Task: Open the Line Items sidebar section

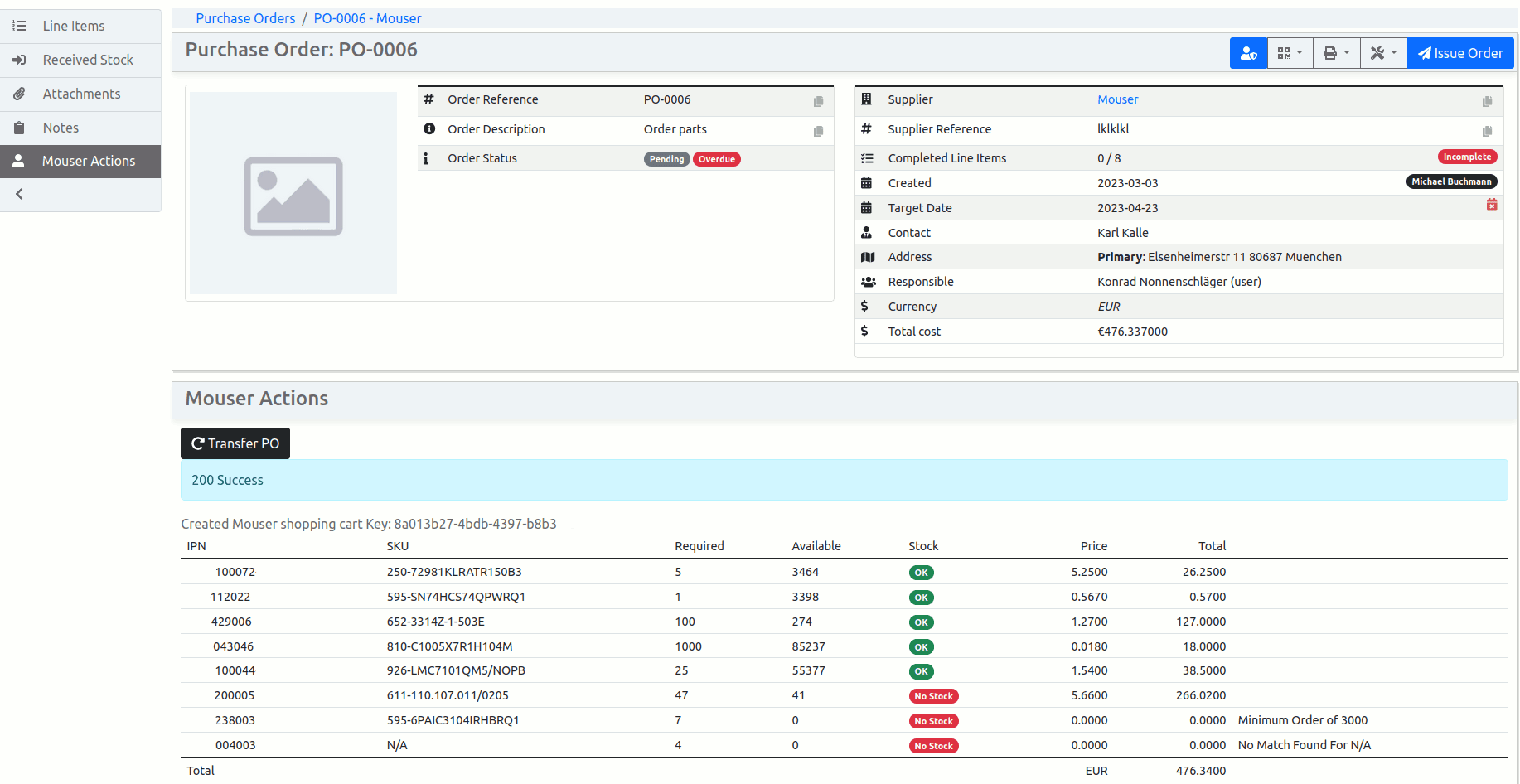Action: (80, 26)
